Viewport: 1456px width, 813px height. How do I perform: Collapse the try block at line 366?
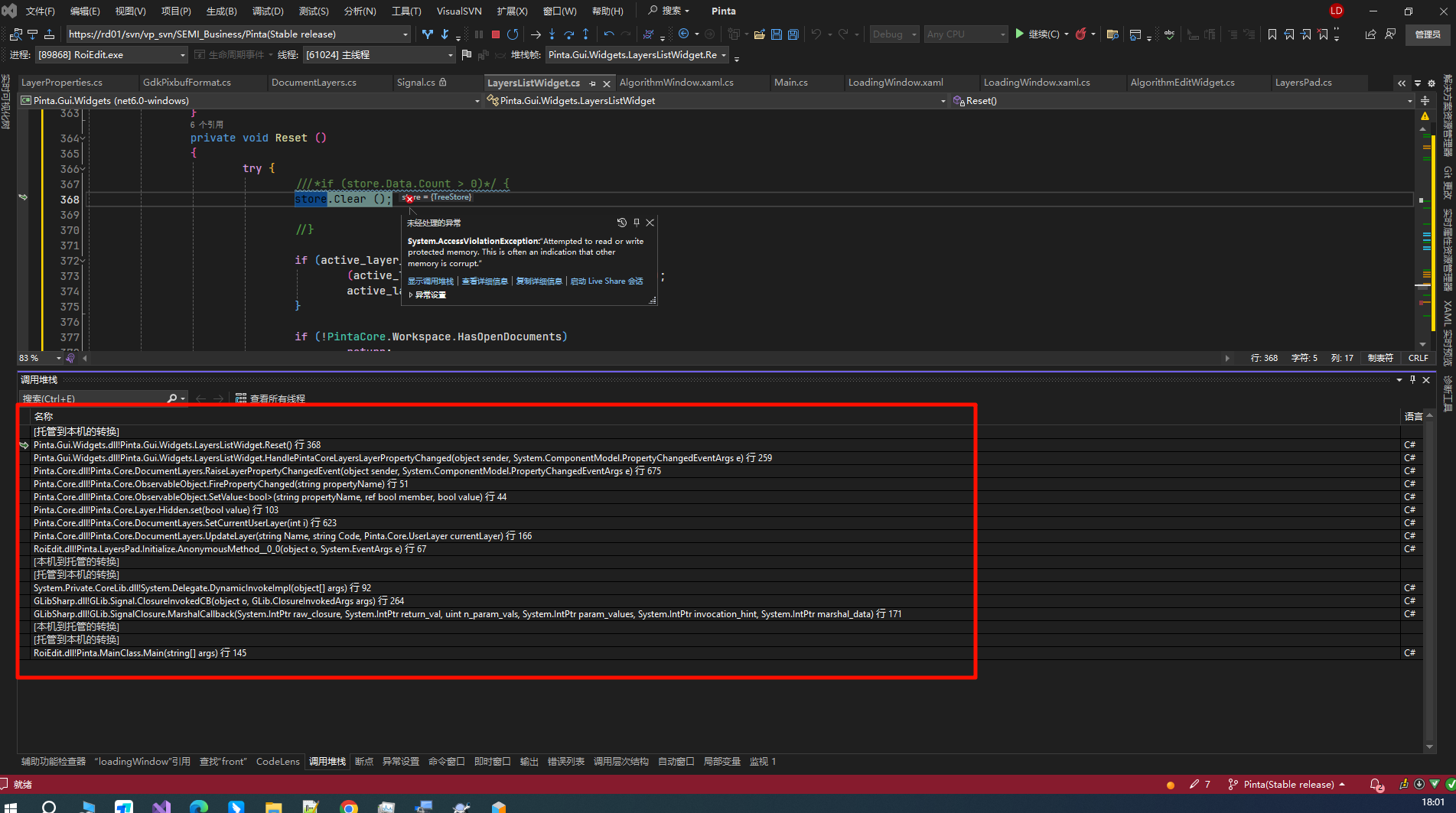(x=83, y=170)
